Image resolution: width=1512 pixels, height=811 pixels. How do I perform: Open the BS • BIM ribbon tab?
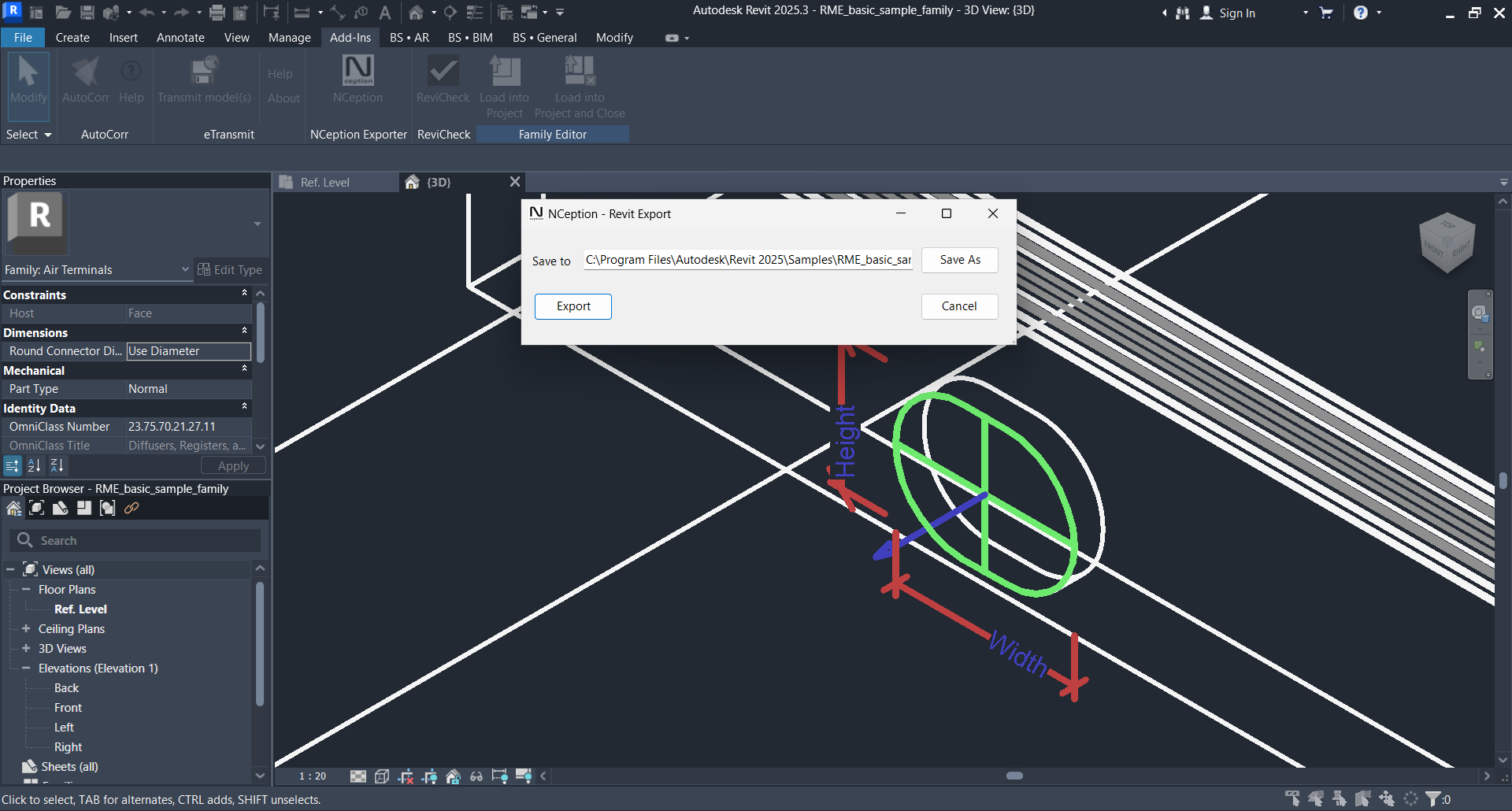[x=470, y=38]
